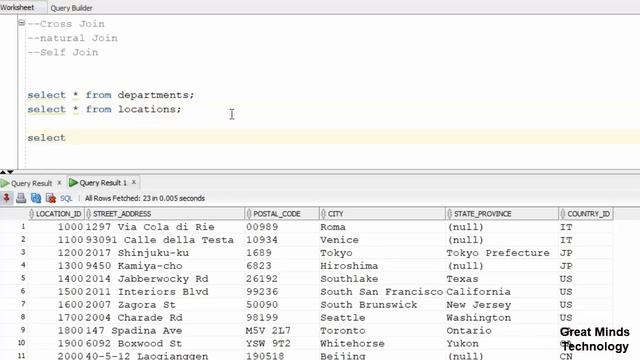Click the '--Self Join' comment
Image resolution: width=640 pixels, height=360 pixels.
[63, 53]
